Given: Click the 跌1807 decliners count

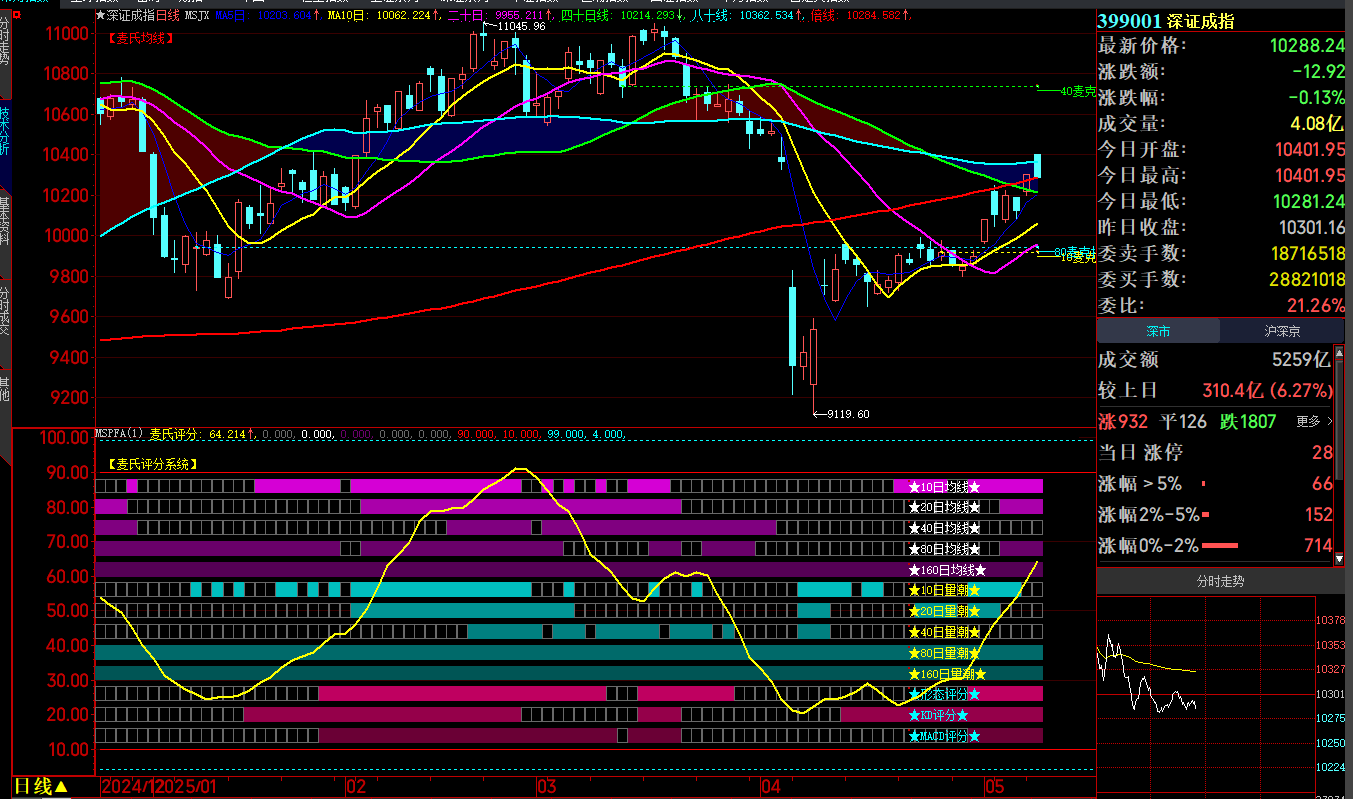Looking at the screenshot, I should coord(1248,422).
